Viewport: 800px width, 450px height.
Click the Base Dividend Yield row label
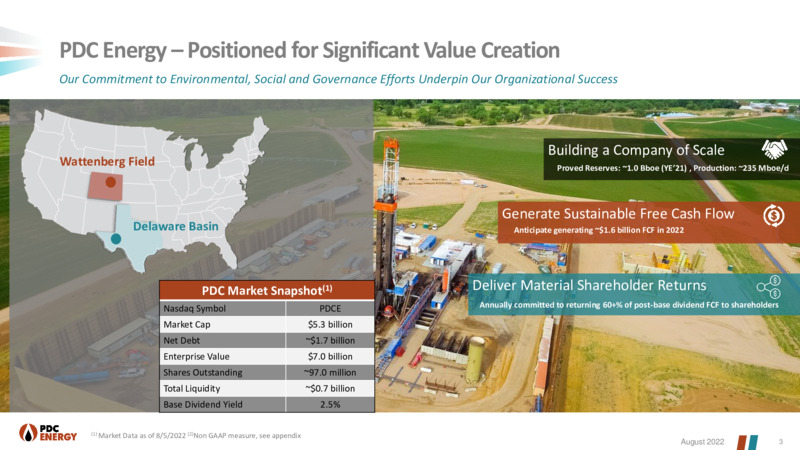(203, 404)
